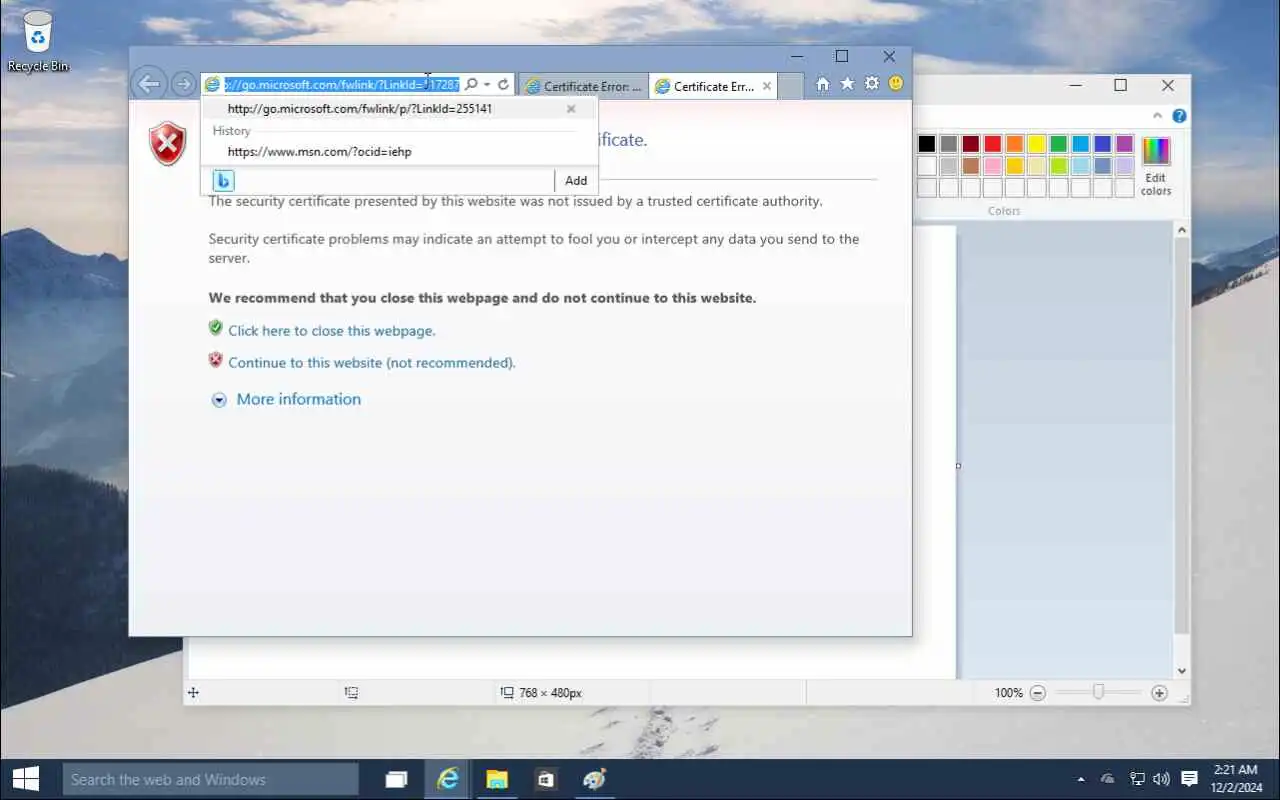Pick the yellow color swatch

(x=1037, y=144)
